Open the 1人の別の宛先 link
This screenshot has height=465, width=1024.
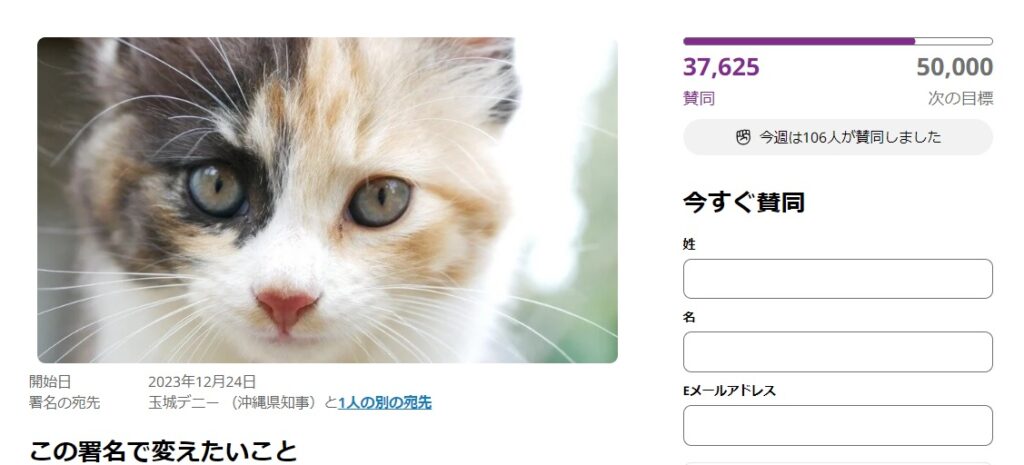(385, 403)
